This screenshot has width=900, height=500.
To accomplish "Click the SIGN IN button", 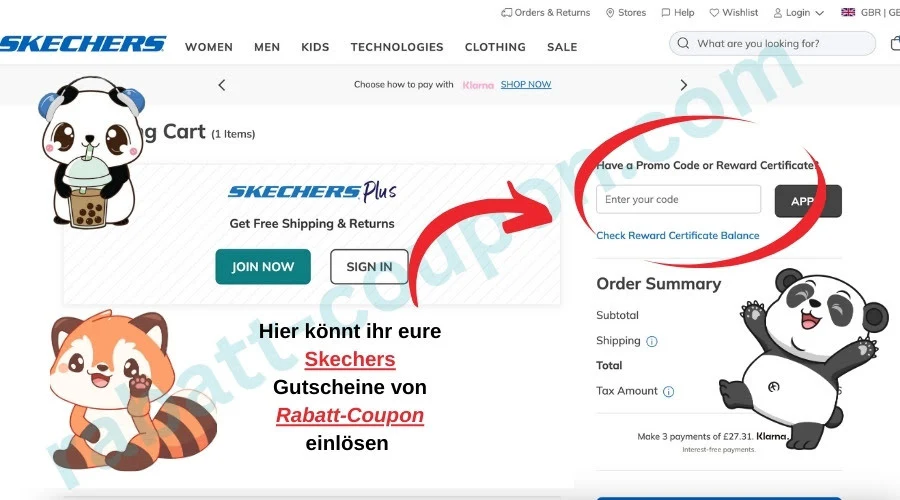I will [369, 266].
